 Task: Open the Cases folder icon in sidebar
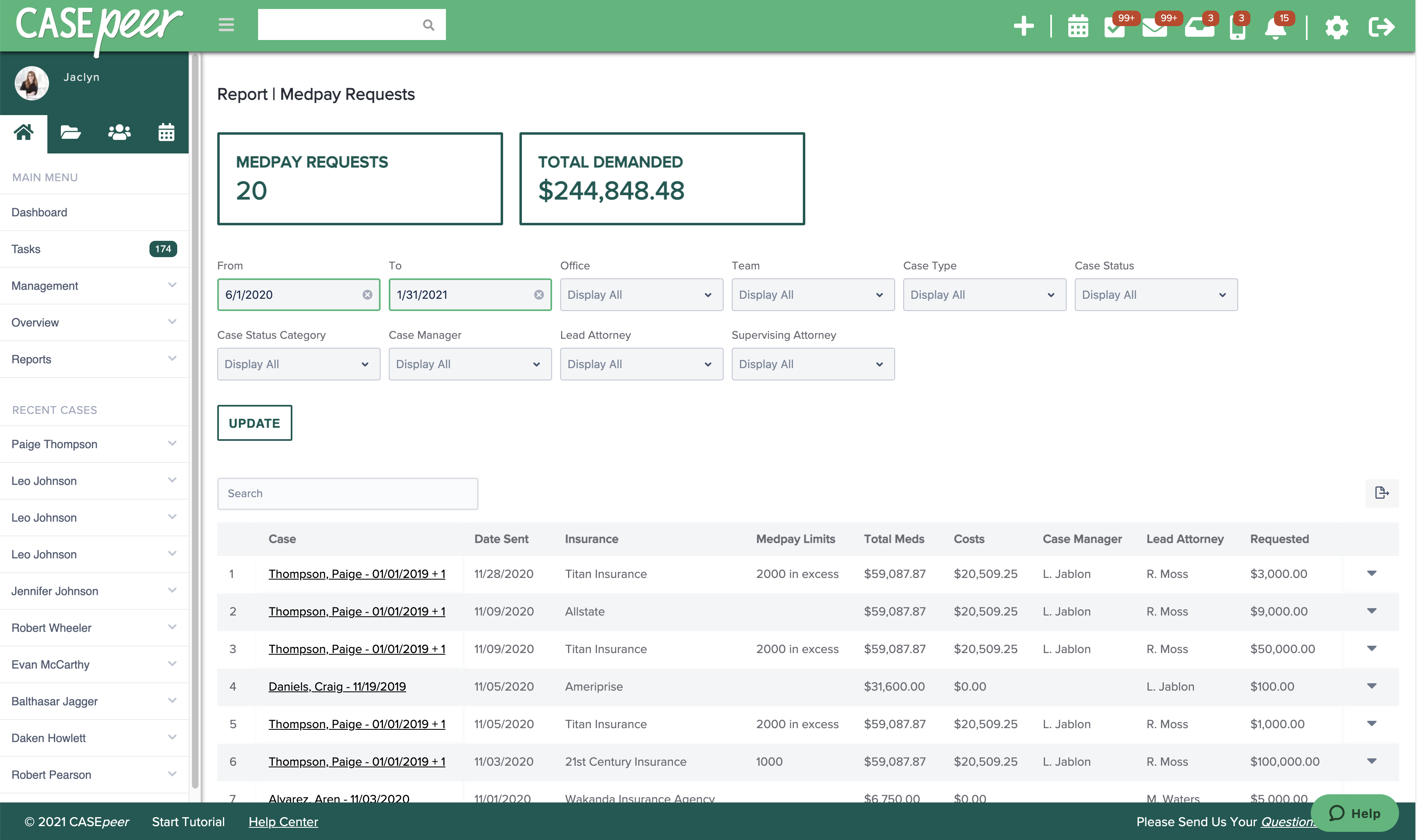click(71, 133)
